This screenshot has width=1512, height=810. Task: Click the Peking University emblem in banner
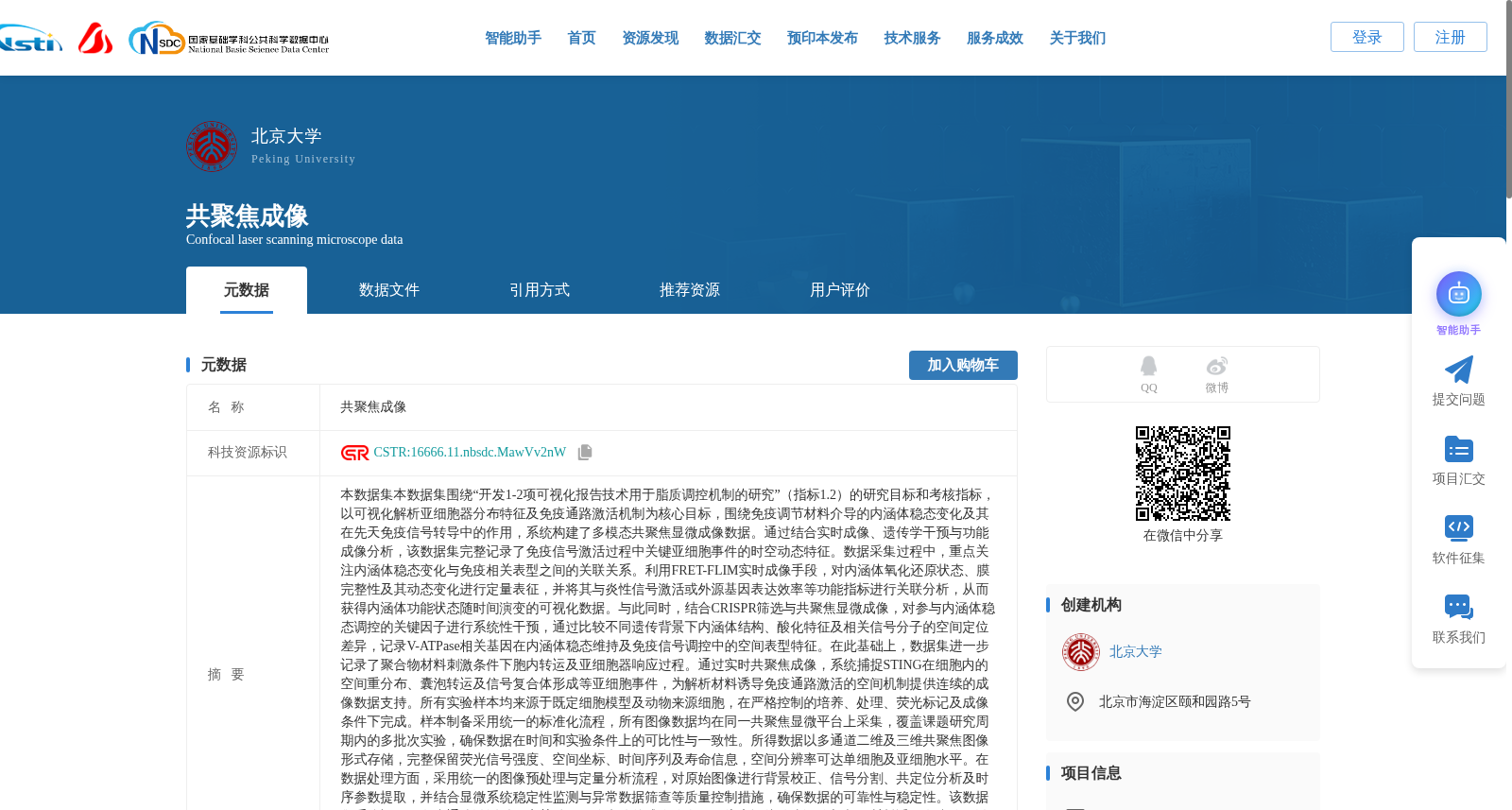(212, 146)
